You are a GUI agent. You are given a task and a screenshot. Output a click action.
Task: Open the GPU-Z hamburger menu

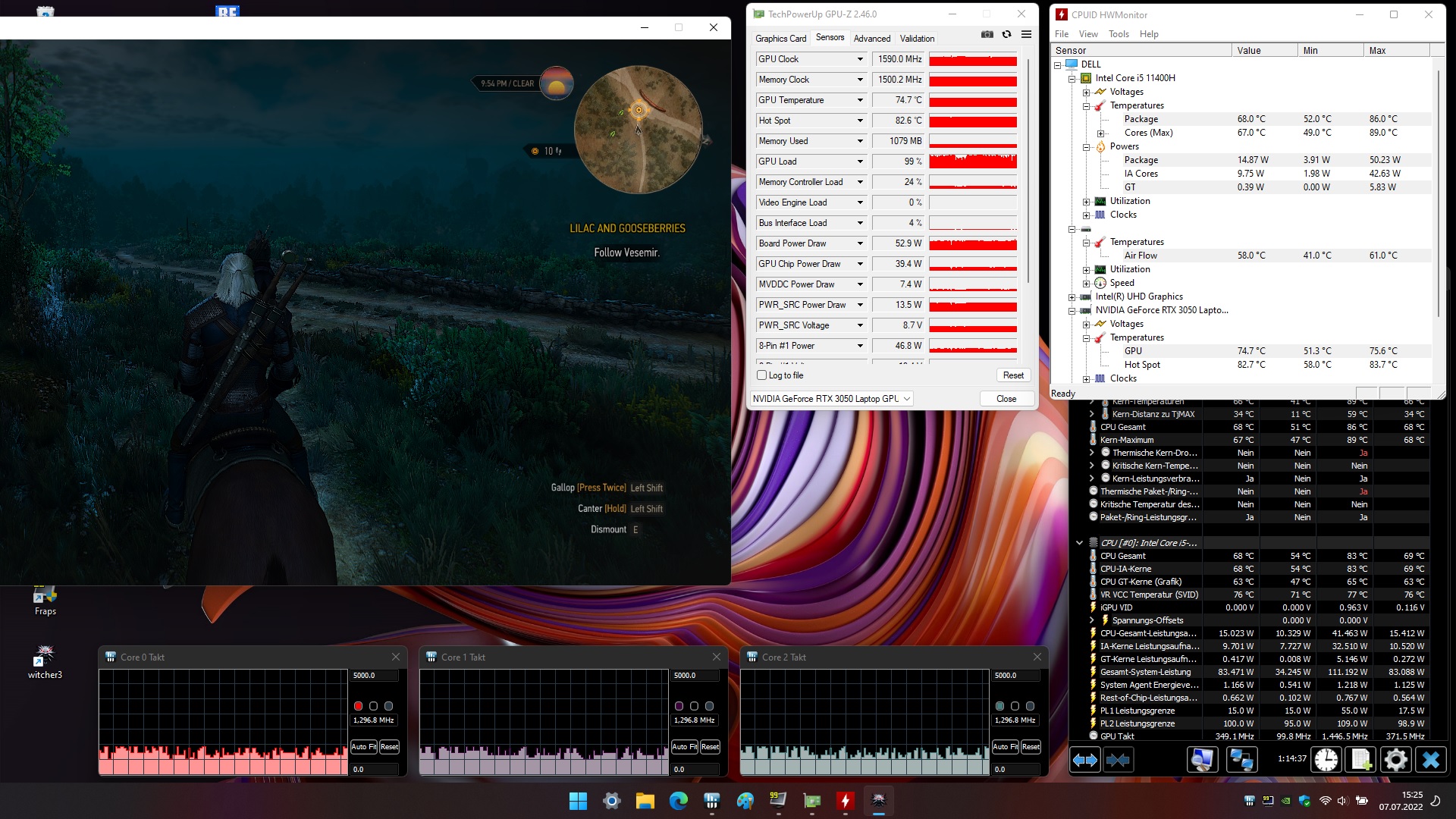(1026, 34)
